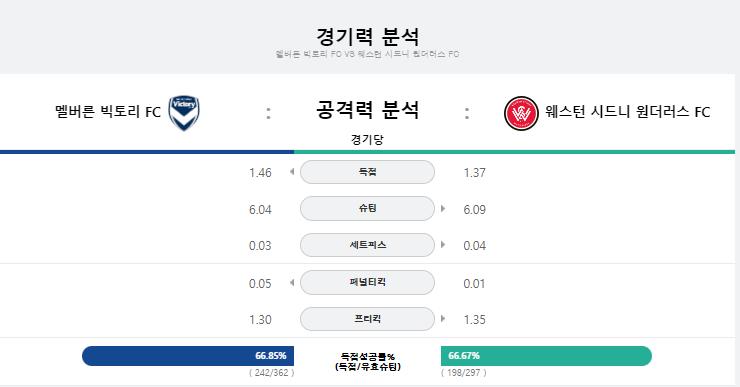Click the left arrow beside 득점
The image size is (740, 387).
(x=292, y=172)
